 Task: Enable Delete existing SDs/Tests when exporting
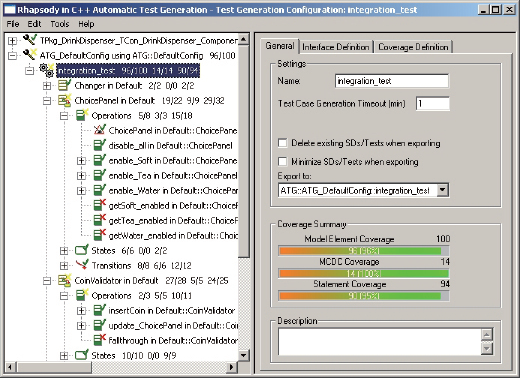282,143
